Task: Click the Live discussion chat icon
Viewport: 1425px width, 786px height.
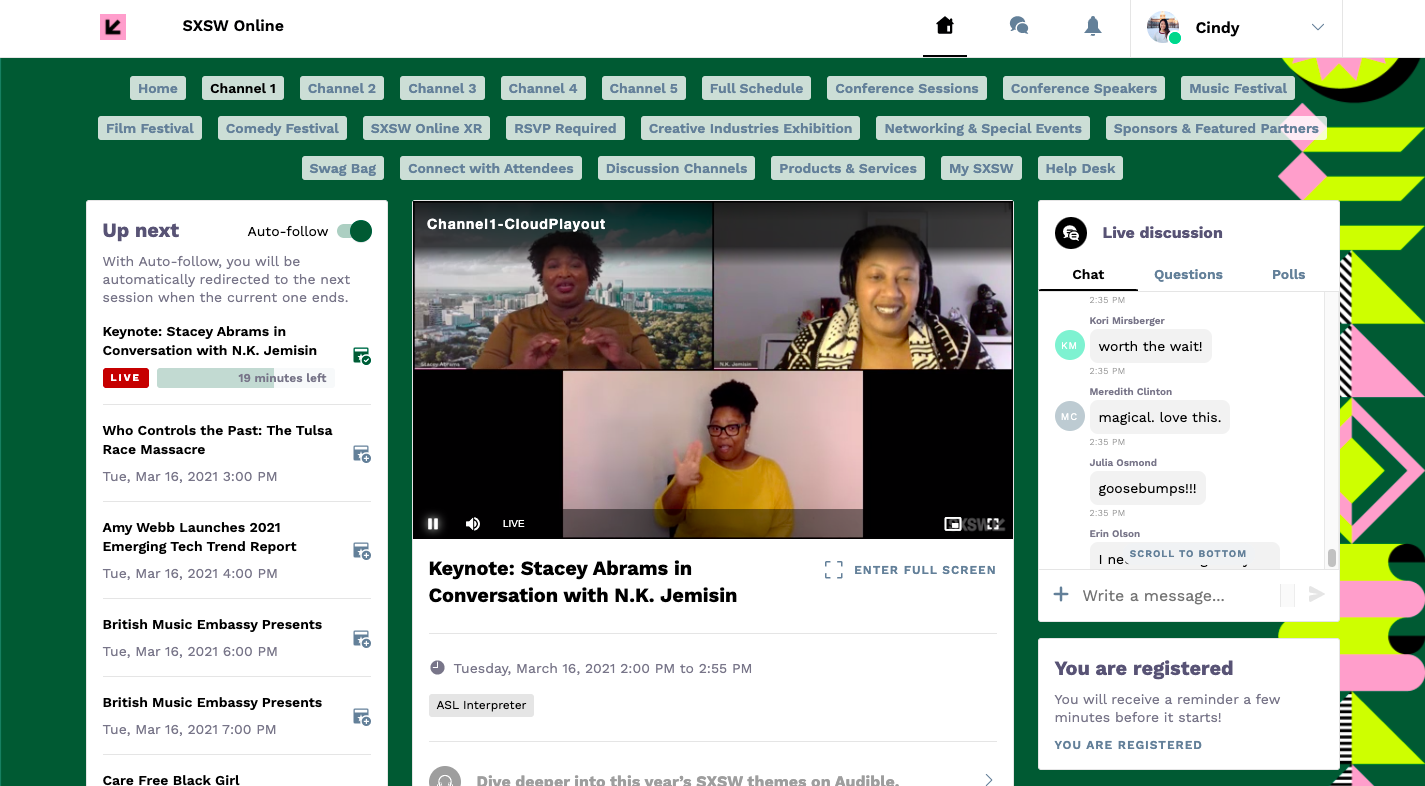Action: (1071, 233)
